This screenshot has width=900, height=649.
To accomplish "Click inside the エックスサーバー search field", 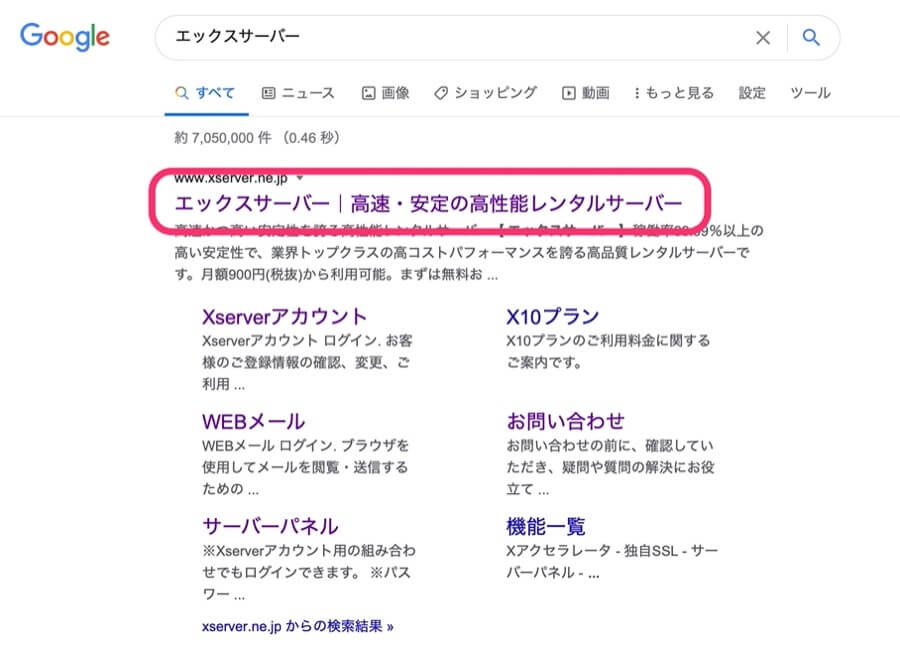I will coord(450,38).
